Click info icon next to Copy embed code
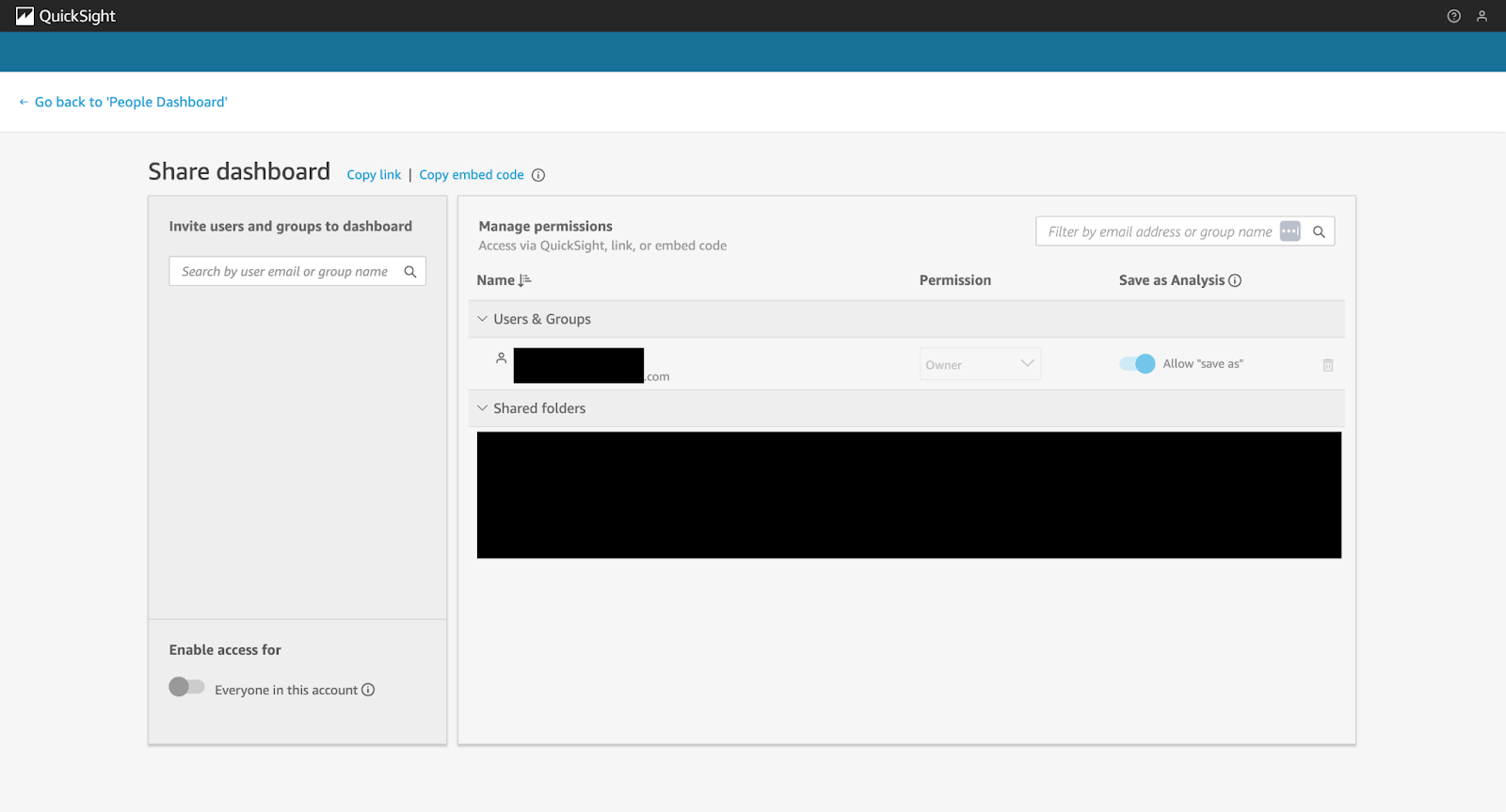Viewport: 1506px width, 812px height. [x=538, y=175]
